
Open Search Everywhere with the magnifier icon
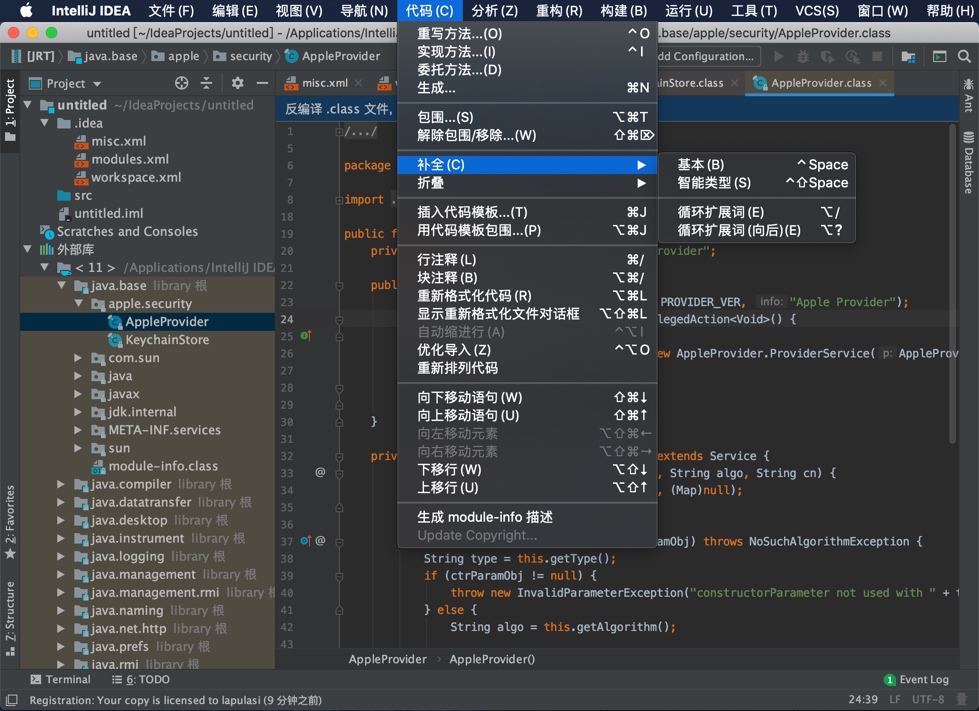(963, 57)
